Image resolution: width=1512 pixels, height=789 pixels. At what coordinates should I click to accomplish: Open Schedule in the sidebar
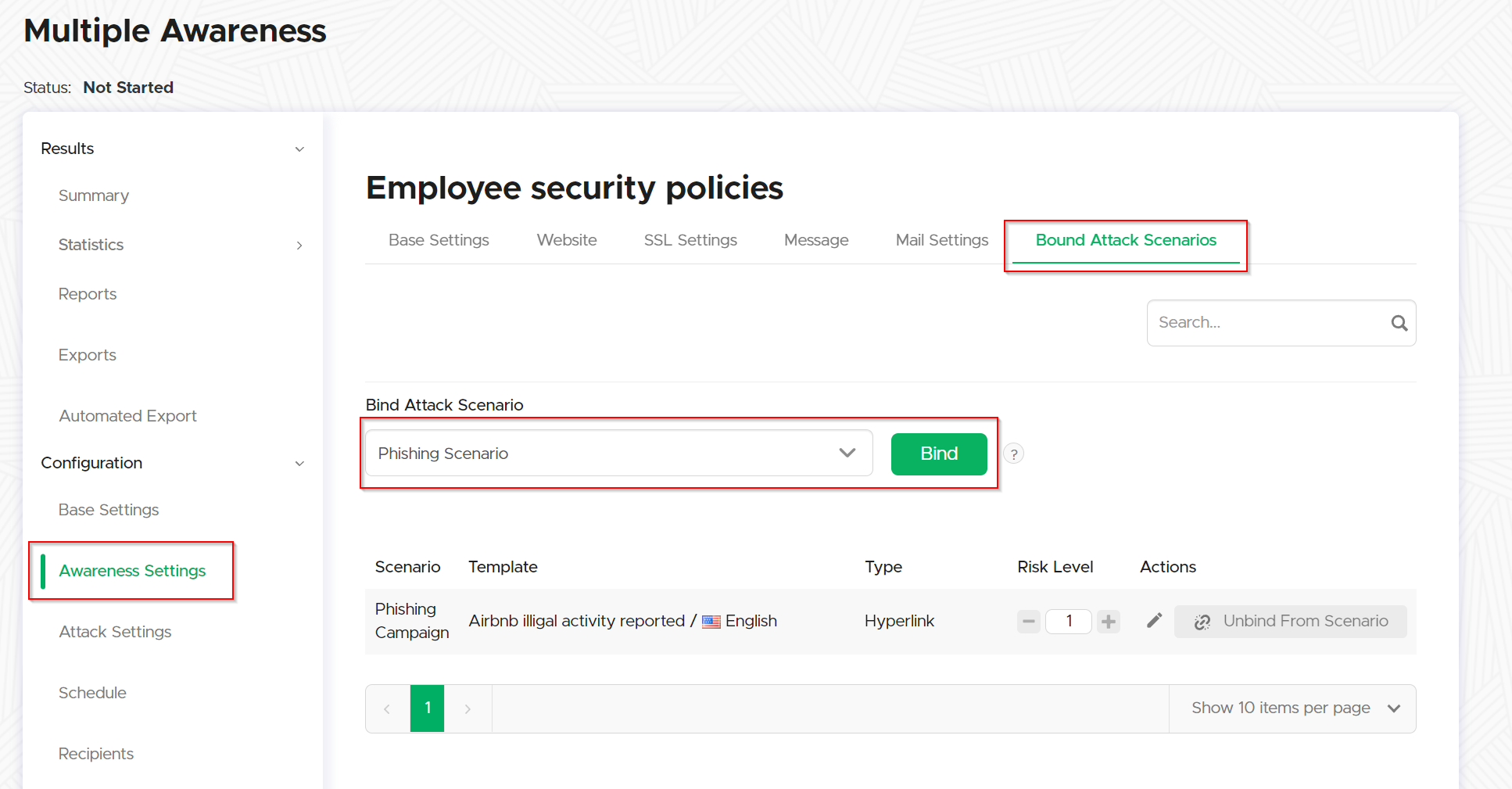(x=92, y=693)
